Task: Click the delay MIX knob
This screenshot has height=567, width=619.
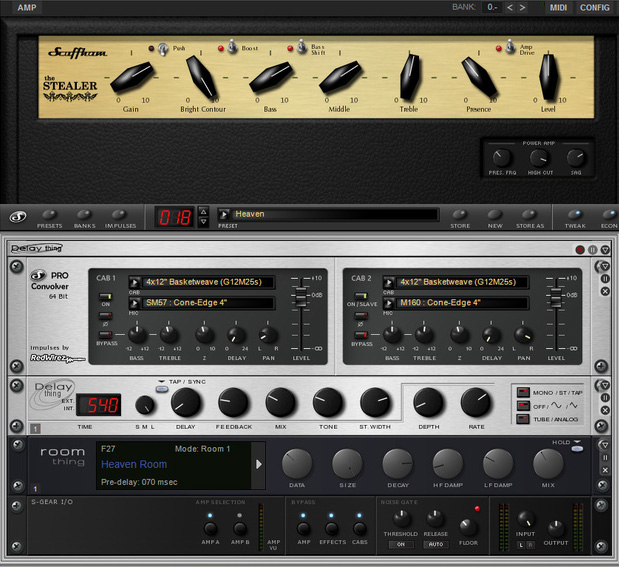Action: tap(280, 402)
